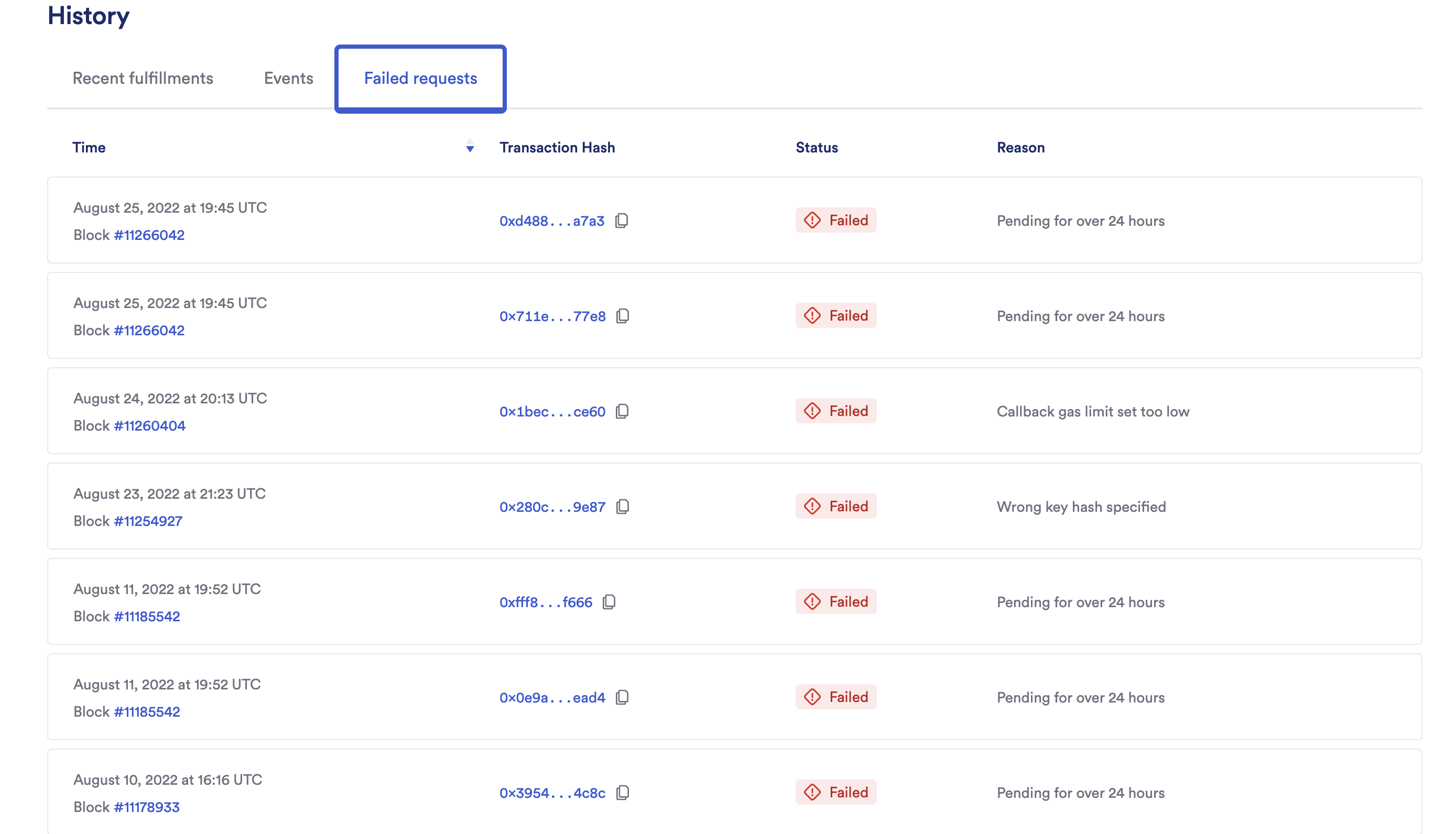Open block #11266042 link
Viewport: 1456px width, 834px height.
(150, 234)
